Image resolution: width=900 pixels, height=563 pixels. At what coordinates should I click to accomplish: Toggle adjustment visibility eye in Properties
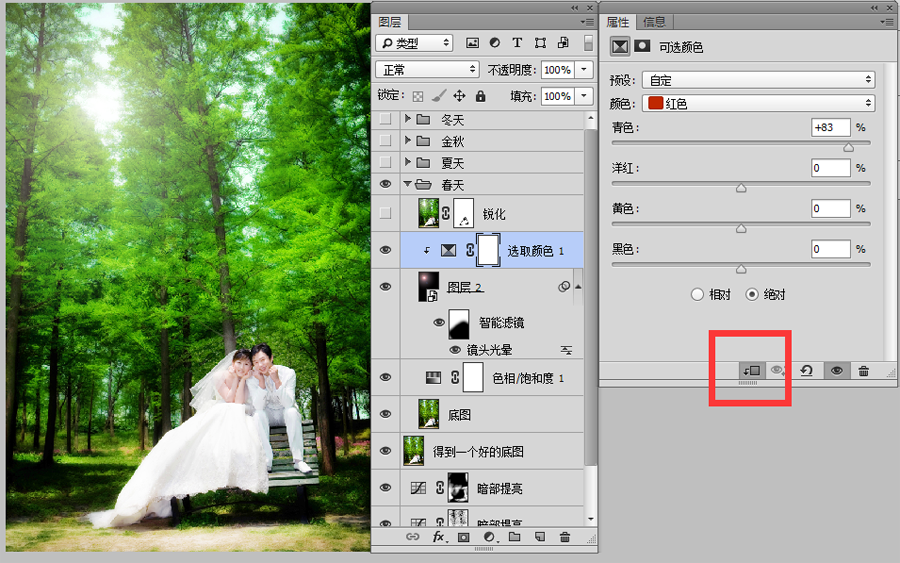coord(837,371)
